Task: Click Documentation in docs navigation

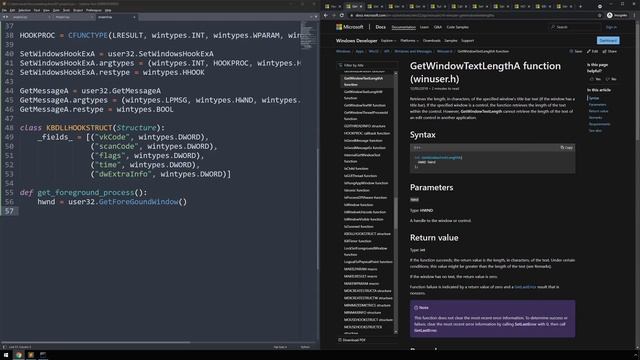Action: pos(403,27)
